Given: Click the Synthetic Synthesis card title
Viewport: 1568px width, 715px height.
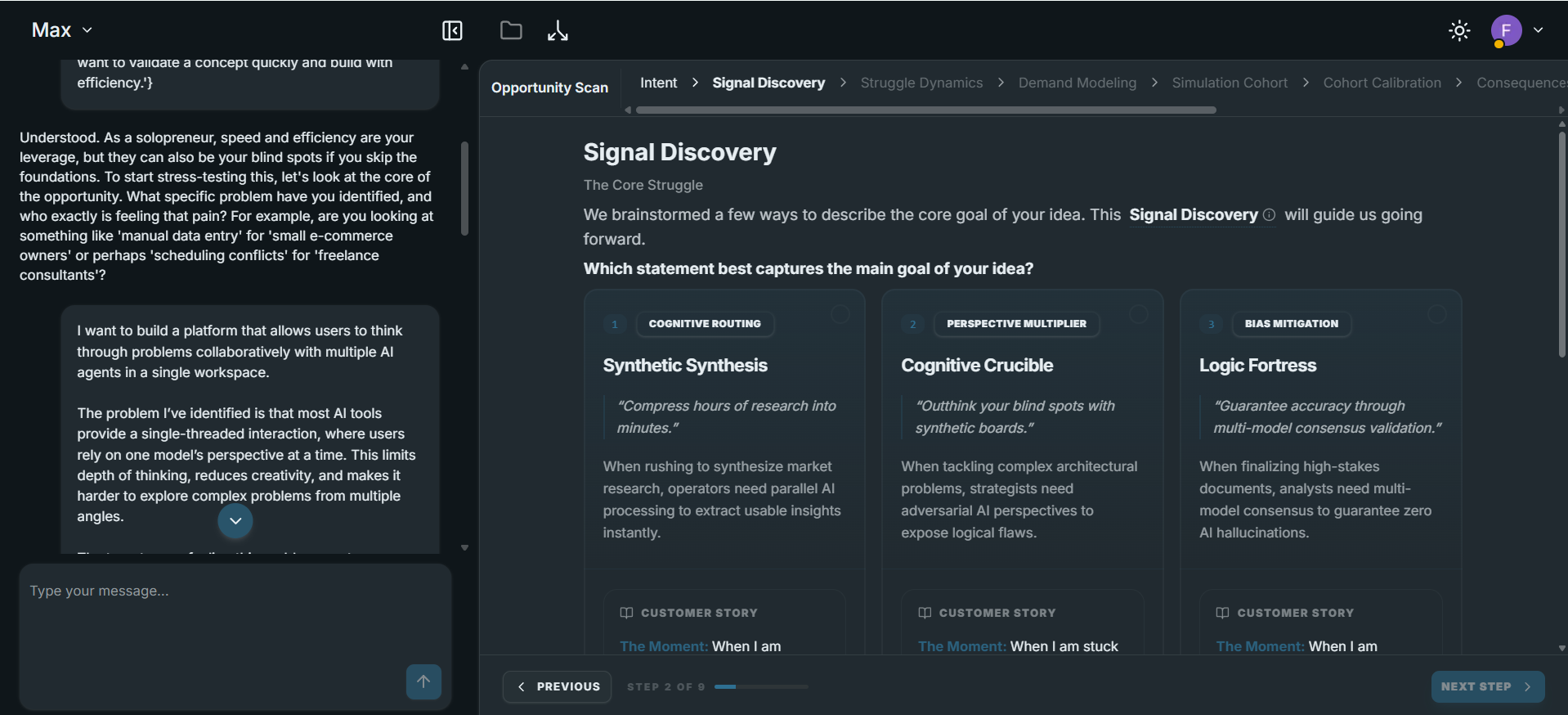Looking at the screenshot, I should [685, 366].
